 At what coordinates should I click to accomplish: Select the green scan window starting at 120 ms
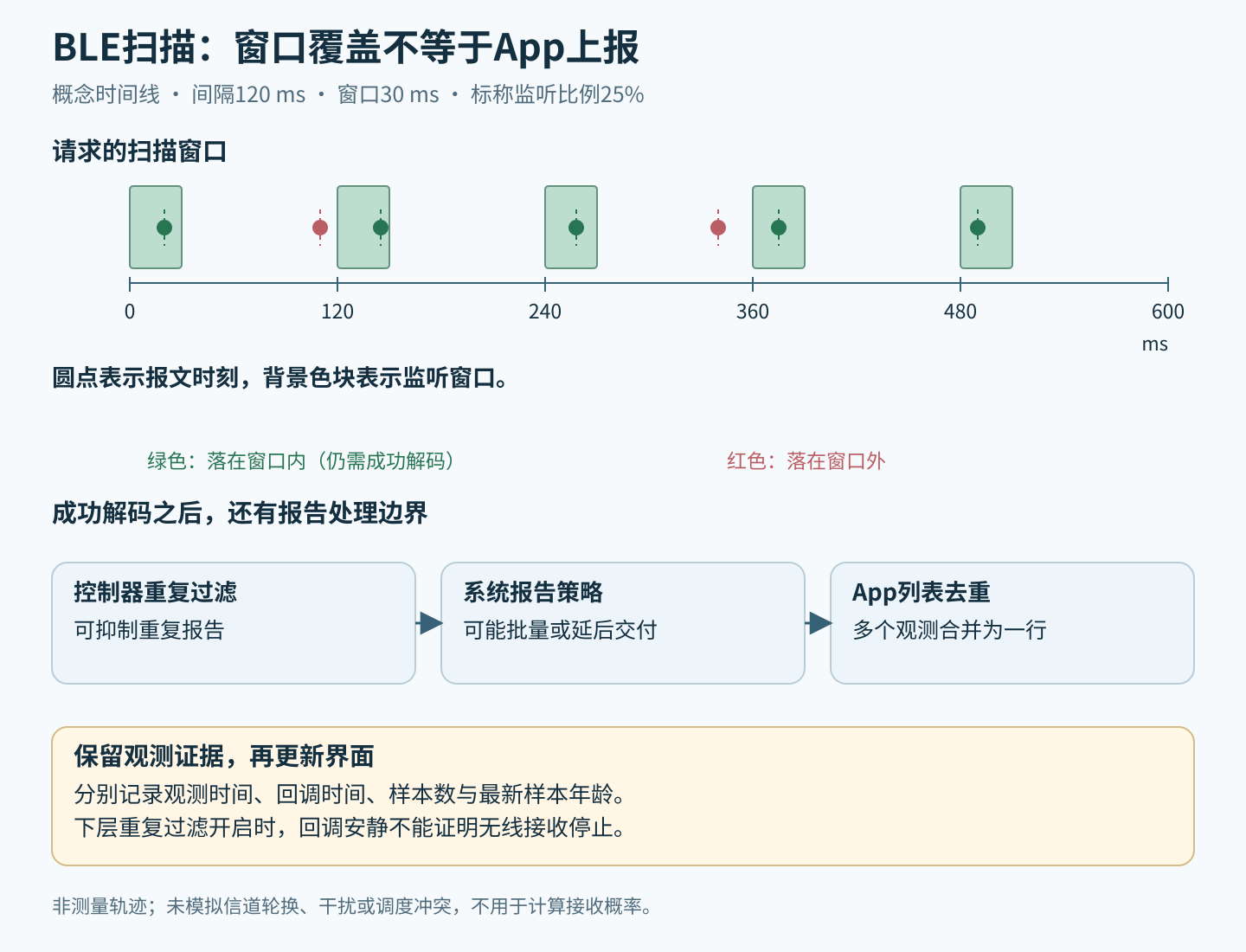(x=363, y=227)
